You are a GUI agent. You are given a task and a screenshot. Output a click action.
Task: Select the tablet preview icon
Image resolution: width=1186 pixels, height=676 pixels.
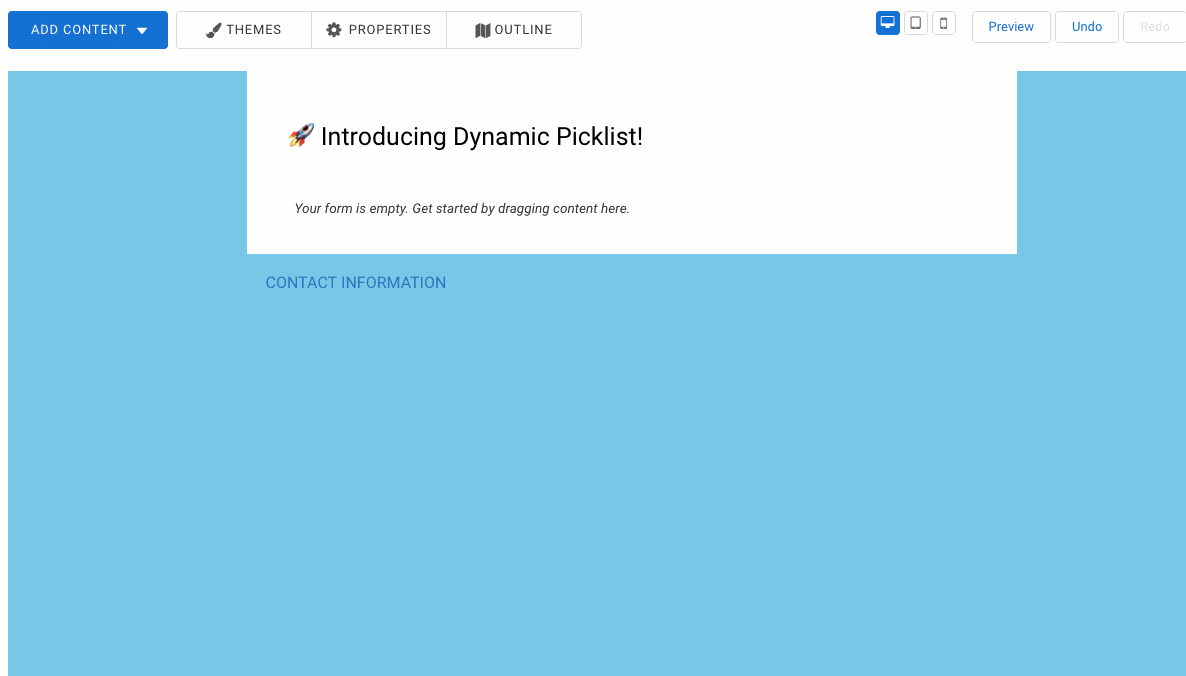[915, 22]
